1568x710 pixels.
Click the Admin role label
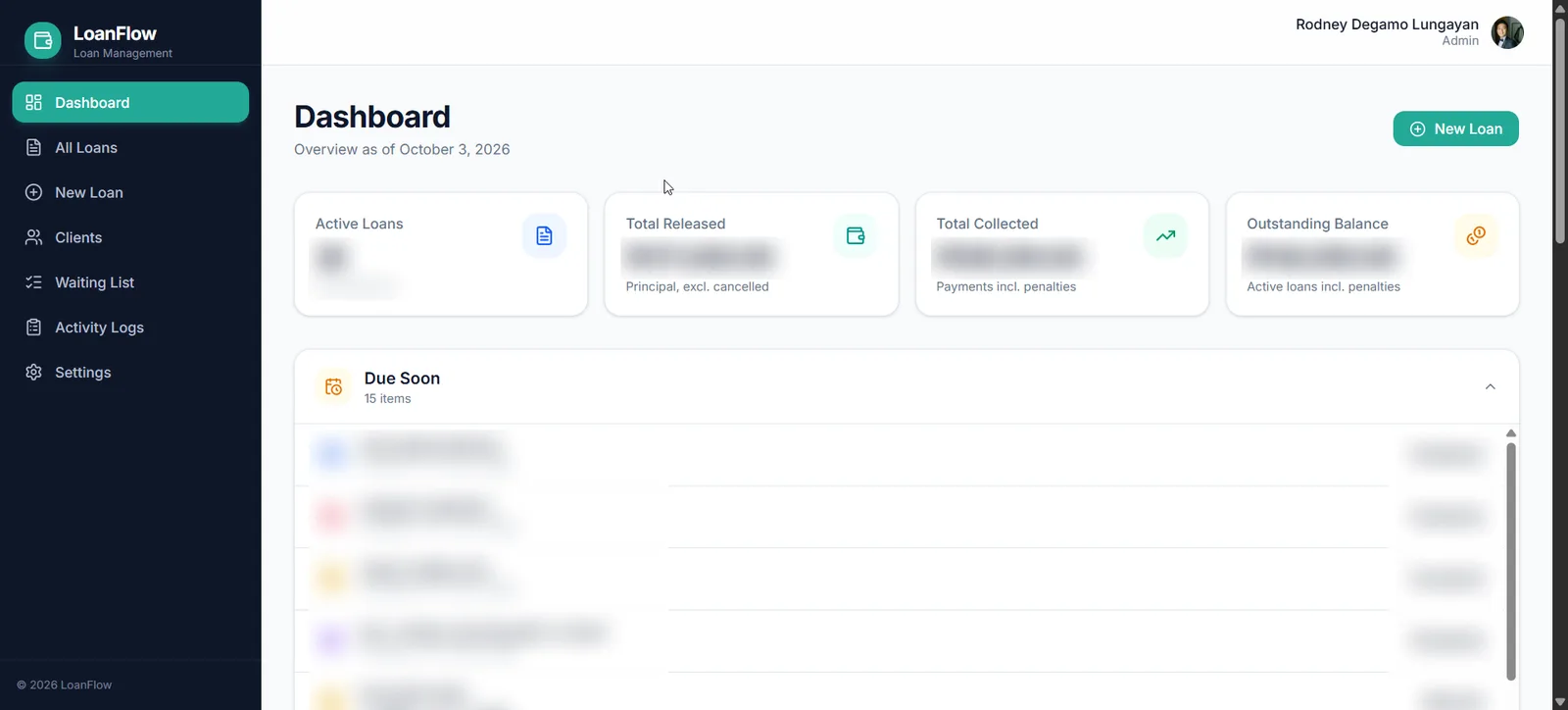point(1460,41)
